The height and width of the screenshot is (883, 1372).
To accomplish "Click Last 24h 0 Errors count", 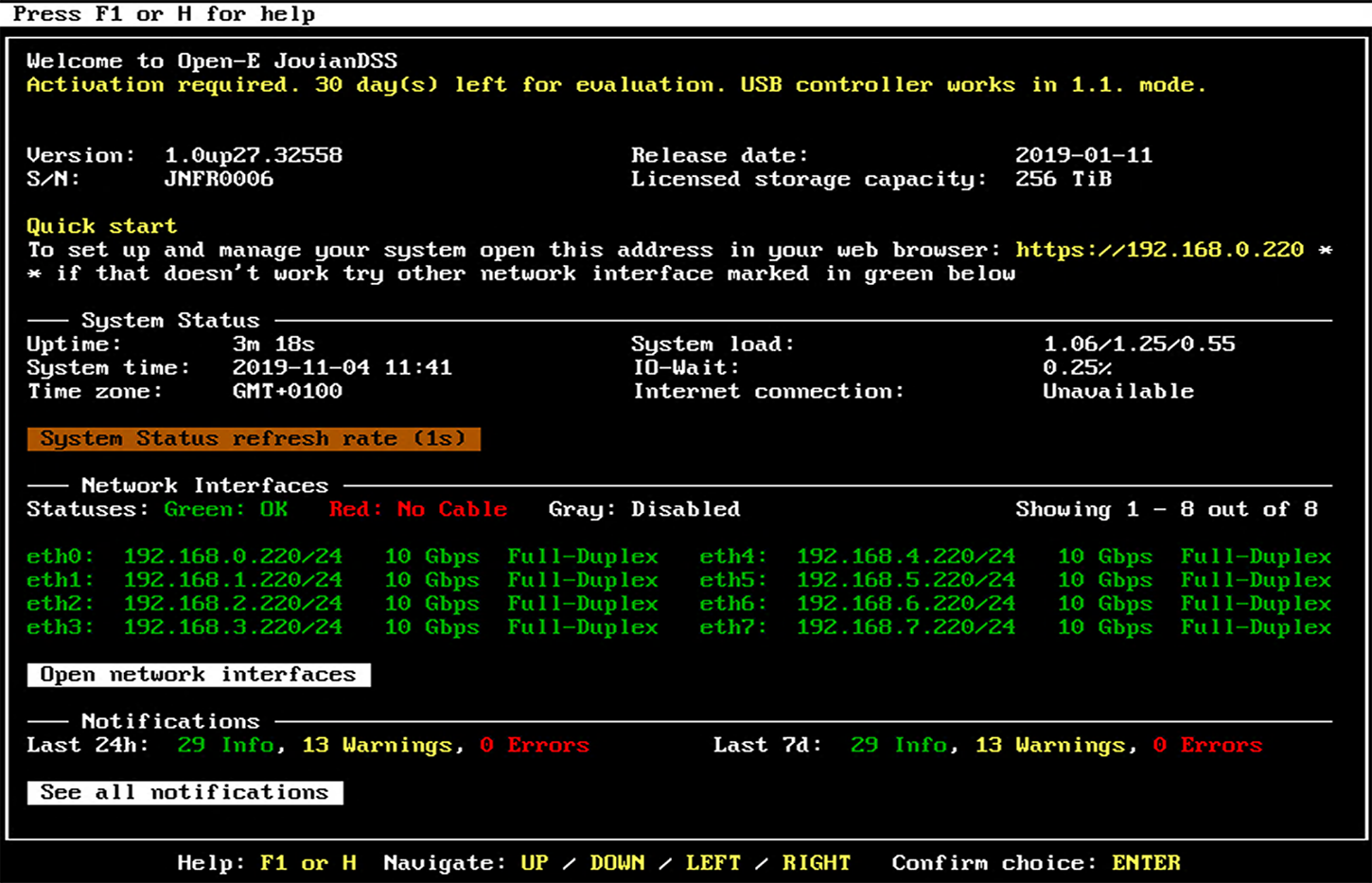I will pos(535,746).
